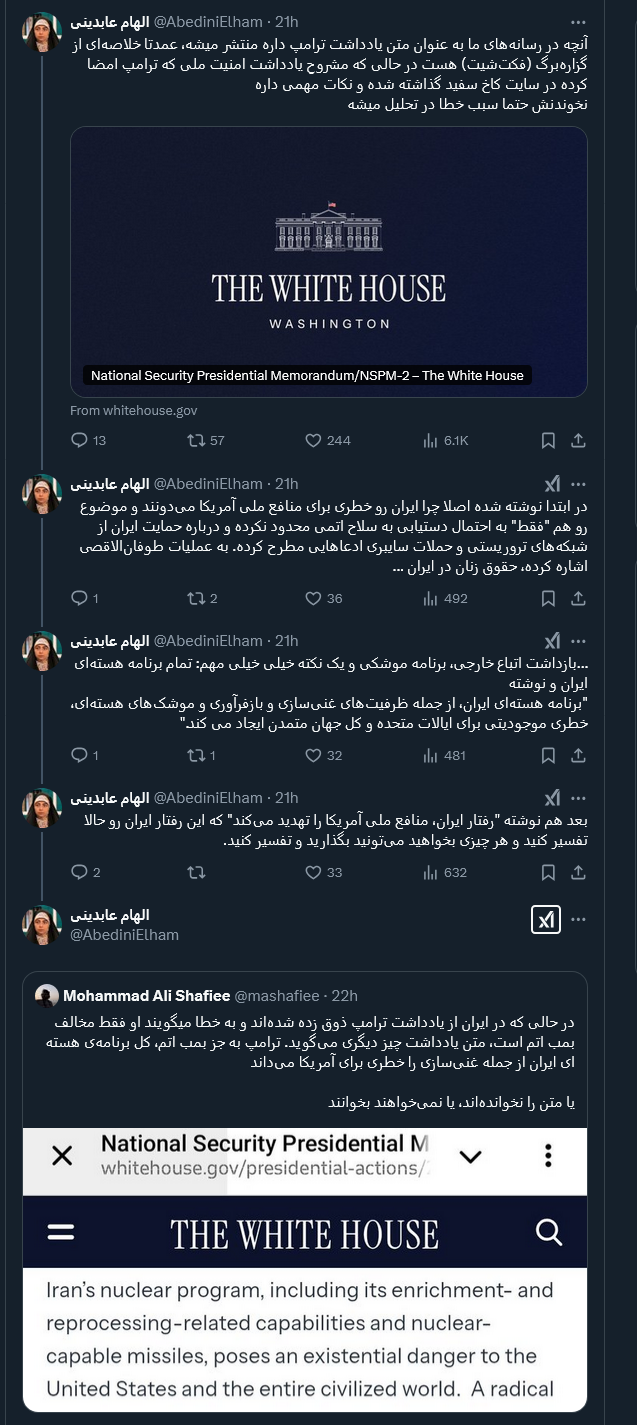Like the tweet with 36 likes
The image size is (637, 1425).
[x=313, y=598]
